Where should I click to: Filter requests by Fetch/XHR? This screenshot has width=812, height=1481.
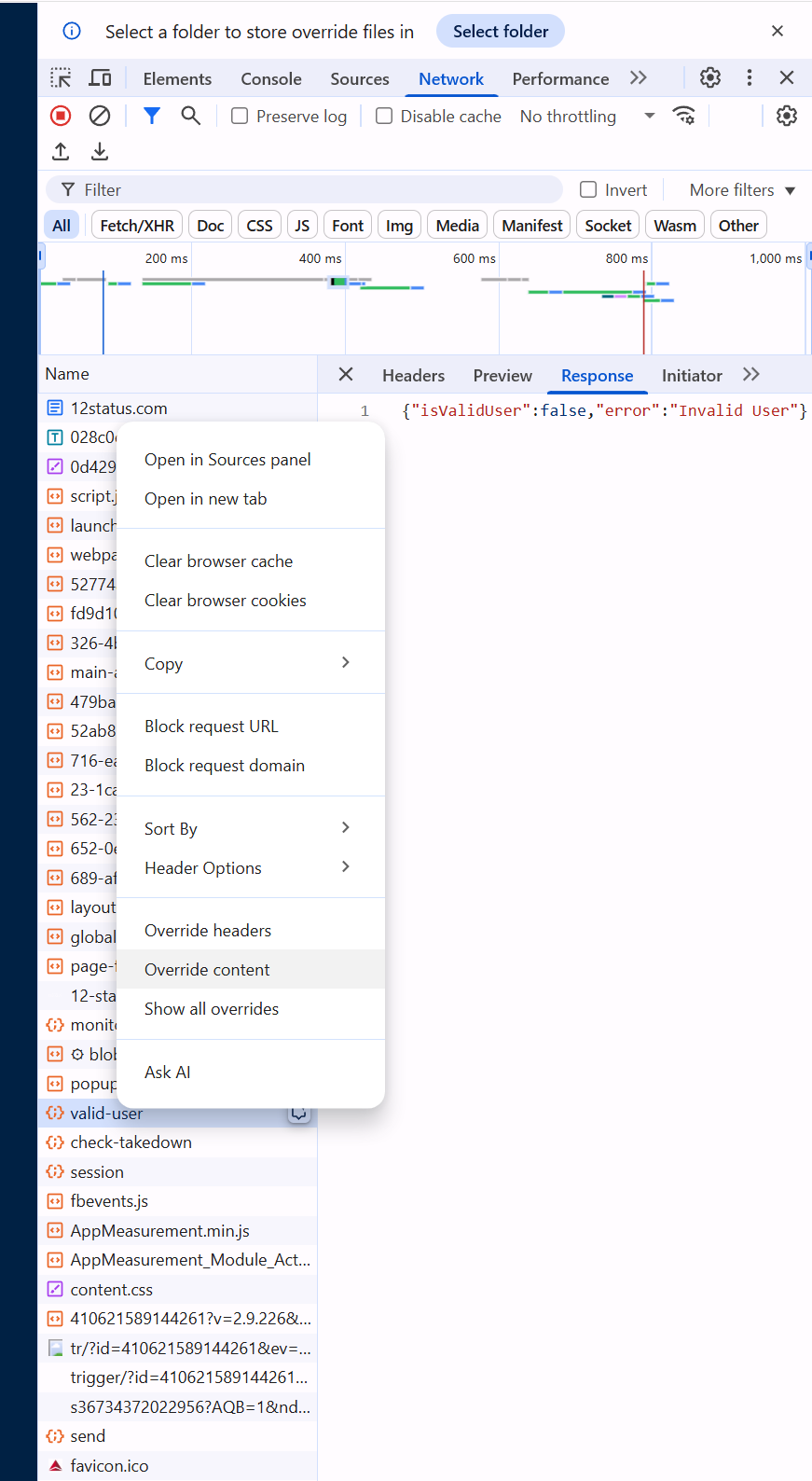137,225
